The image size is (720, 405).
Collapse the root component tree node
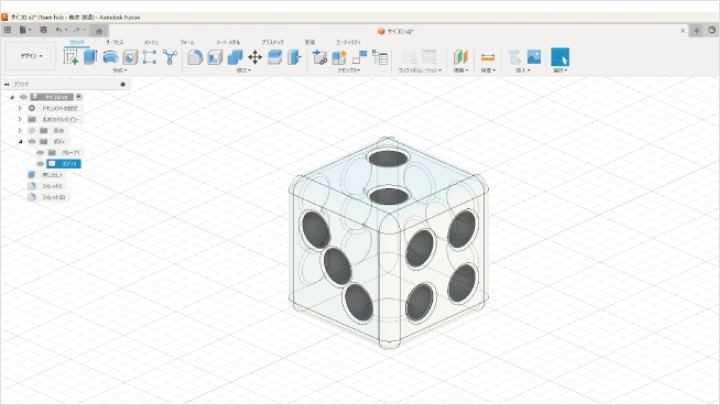click(x=12, y=97)
